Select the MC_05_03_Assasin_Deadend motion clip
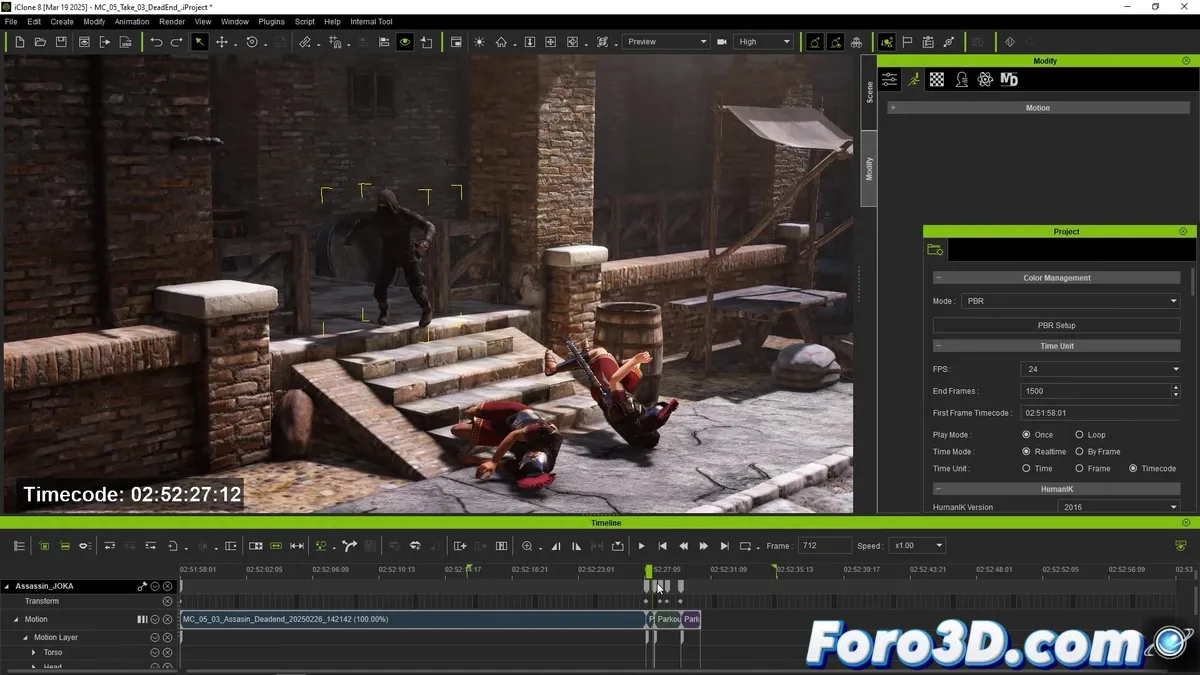The image size is (1200, 675). click(x=413, y=620)
